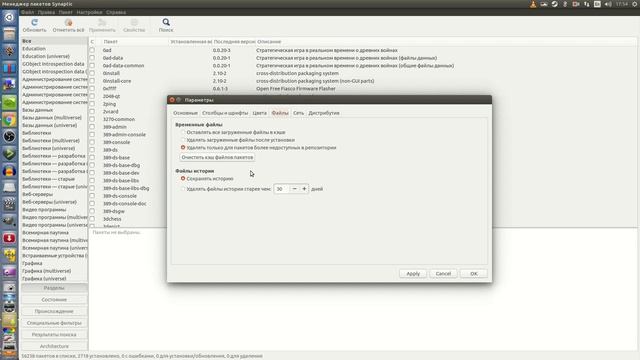Select the Все section in sidebar
Image resolution: width=640 pixels, height=360 pixels.
54,41
